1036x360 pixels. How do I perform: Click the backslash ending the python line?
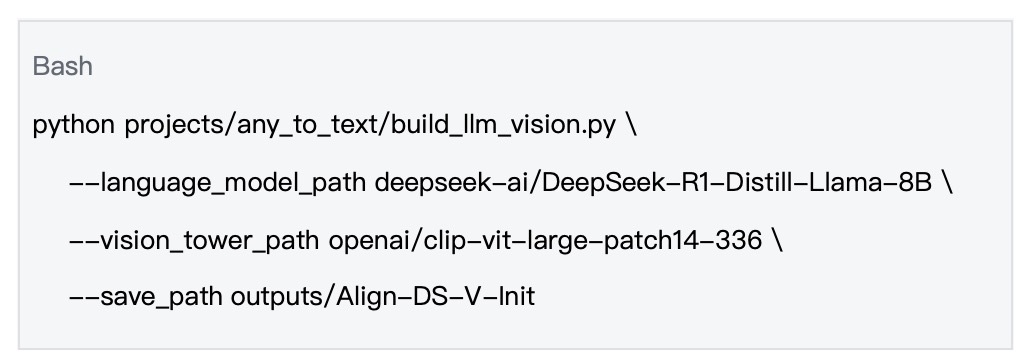[x=630, y=124]
